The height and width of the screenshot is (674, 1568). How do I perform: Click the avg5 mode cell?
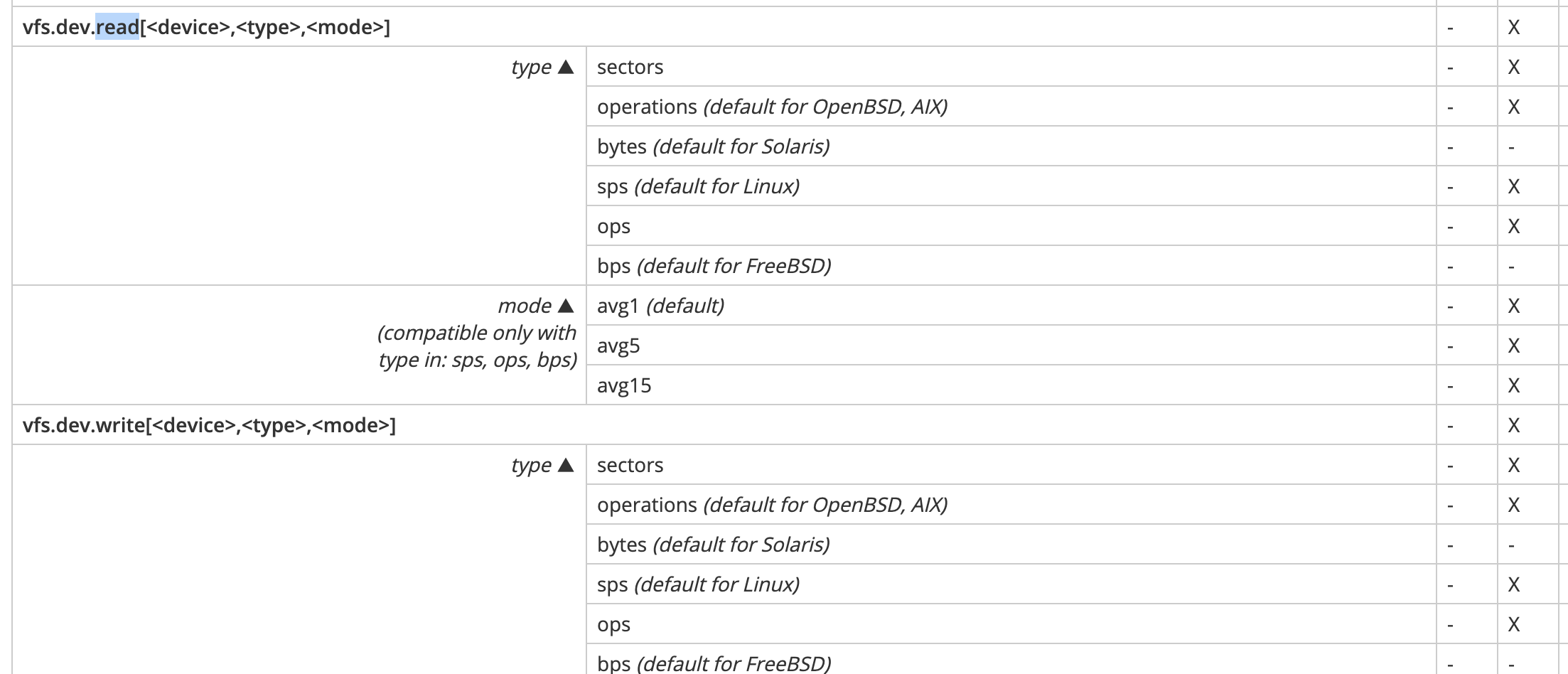click(x=1011, y=346)
